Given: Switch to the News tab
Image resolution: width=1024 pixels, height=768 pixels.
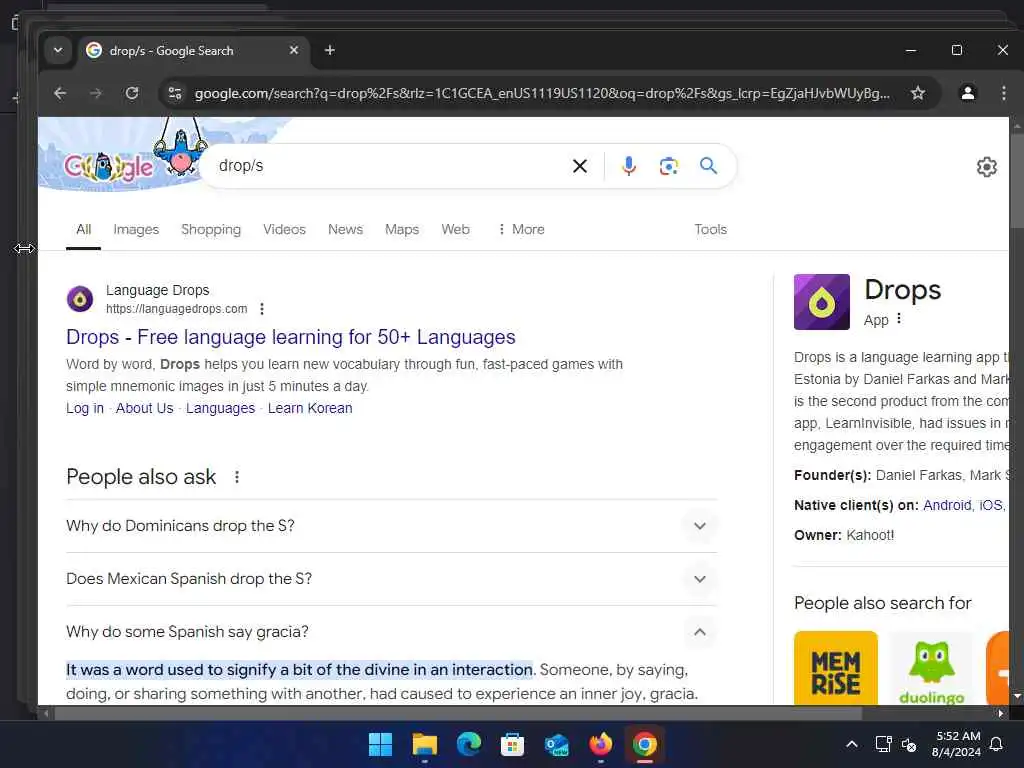Looking at the screenshot, I should coord(345,229).
